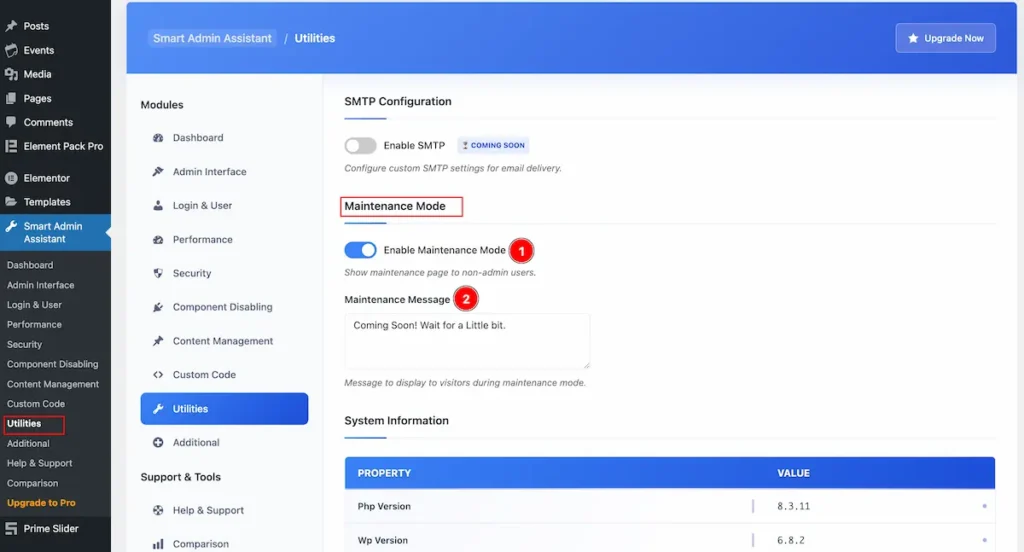Click the Upgrade to Pro submenu link

(41, 503)
